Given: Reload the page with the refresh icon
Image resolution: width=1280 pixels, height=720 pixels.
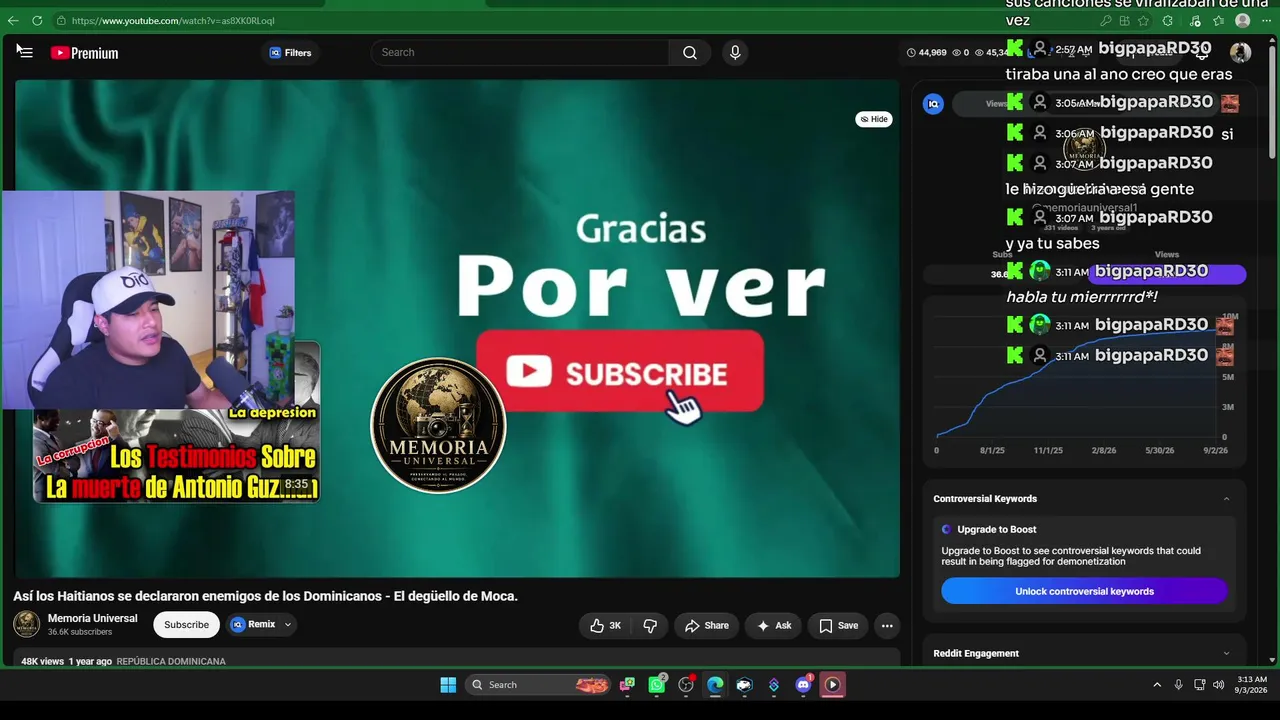Looking at the screenshot, I should [37, 20].
